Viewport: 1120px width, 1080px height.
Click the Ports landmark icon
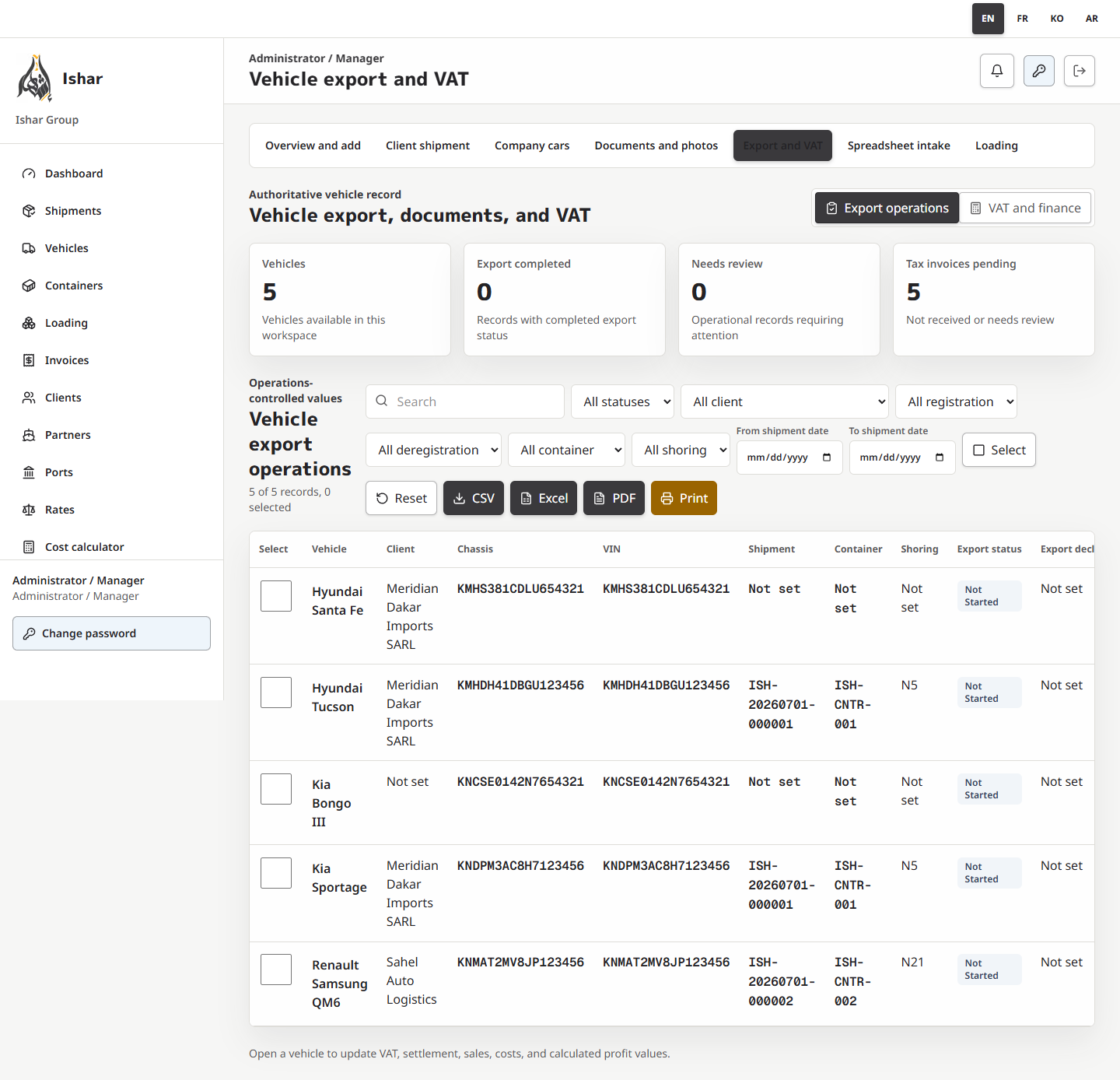coord(29,472)
